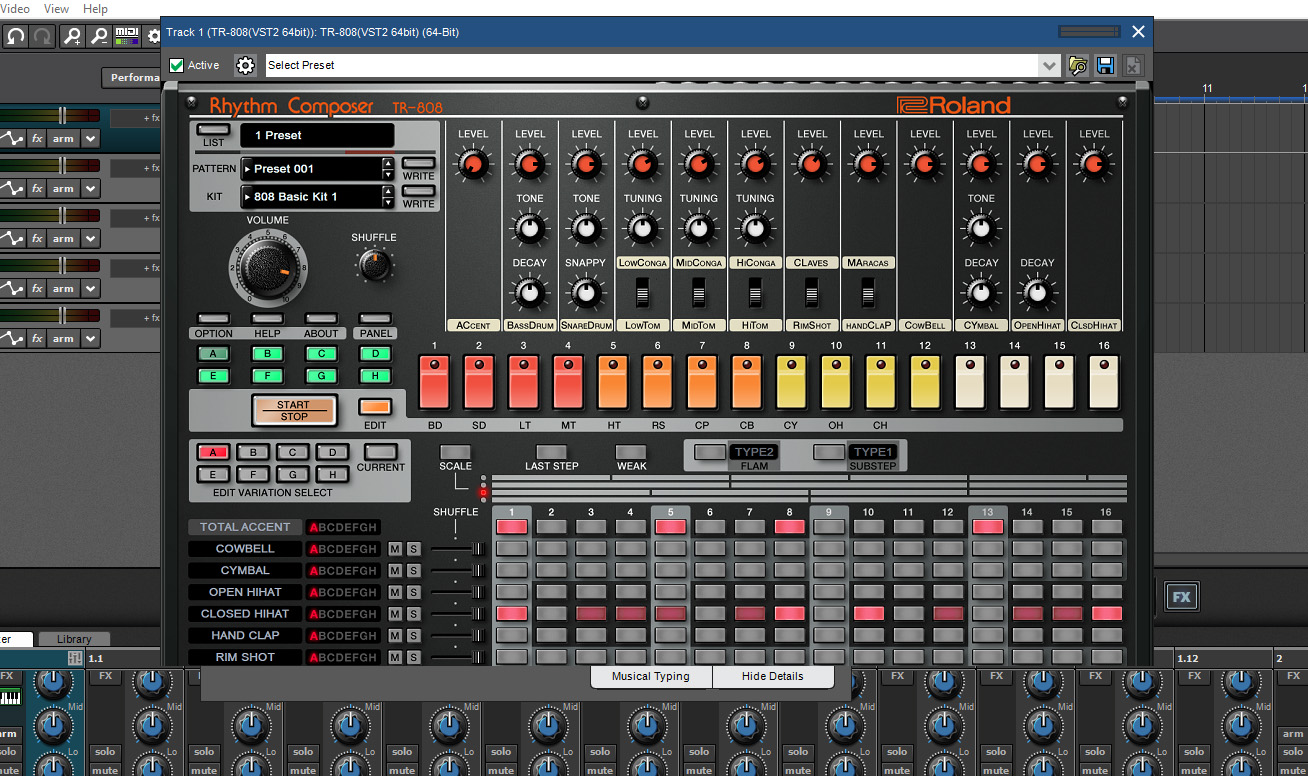Open the Help menu
This screenshot has height=776, width=1308.
(x=95, y=8)
